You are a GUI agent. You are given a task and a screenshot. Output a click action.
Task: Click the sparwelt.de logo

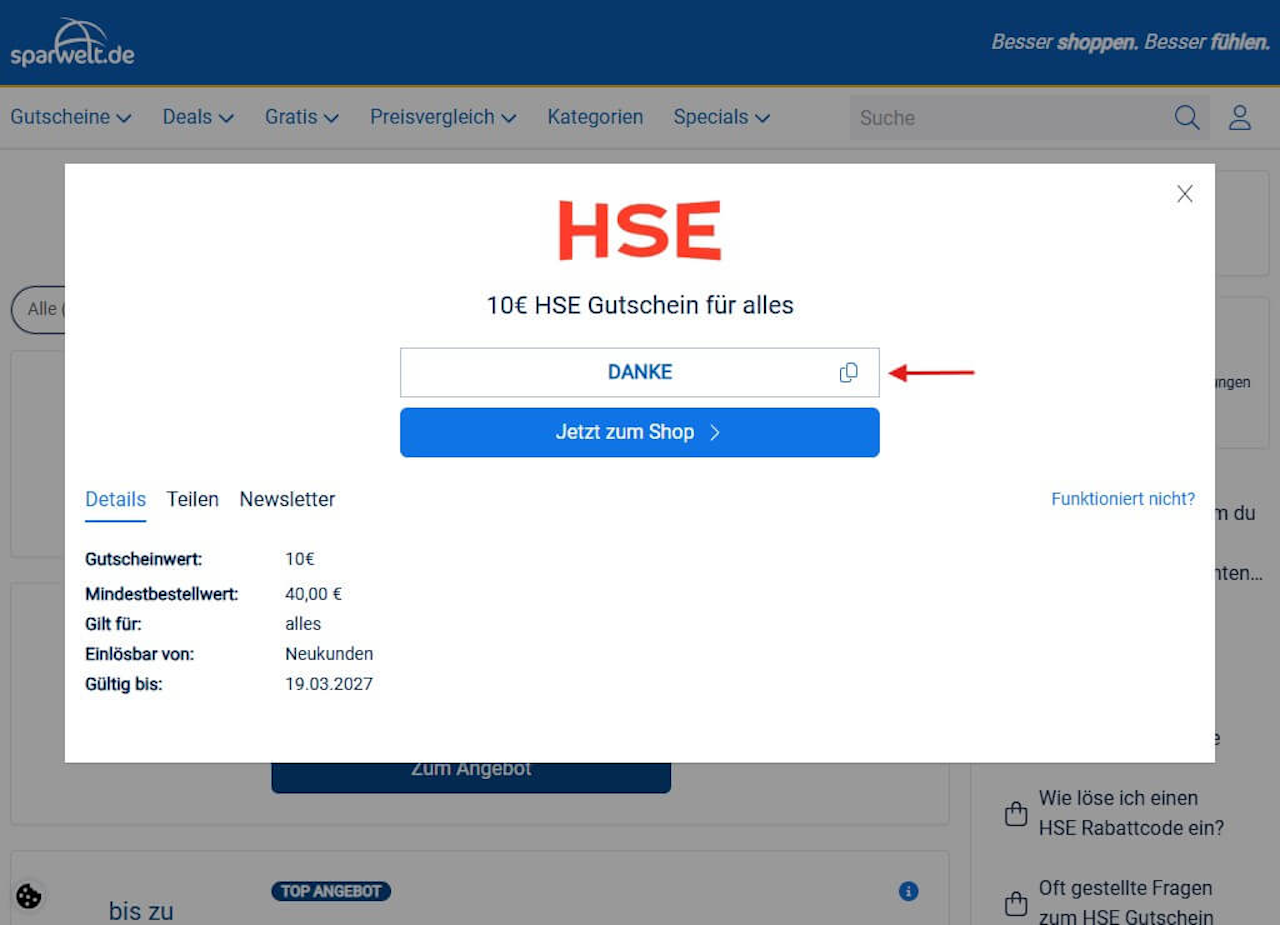coord(72,42)
